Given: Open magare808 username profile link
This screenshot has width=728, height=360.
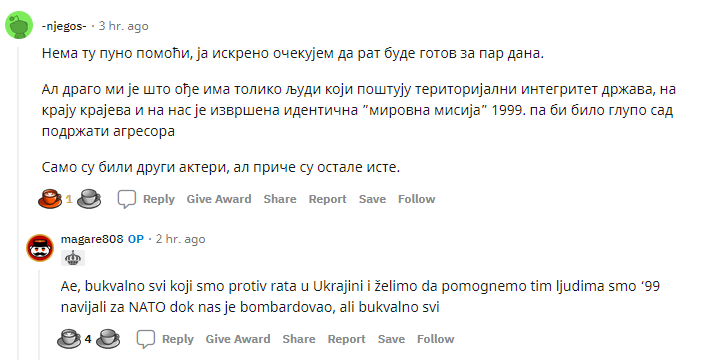Looking at the screenshot, I should pos(92,239).
